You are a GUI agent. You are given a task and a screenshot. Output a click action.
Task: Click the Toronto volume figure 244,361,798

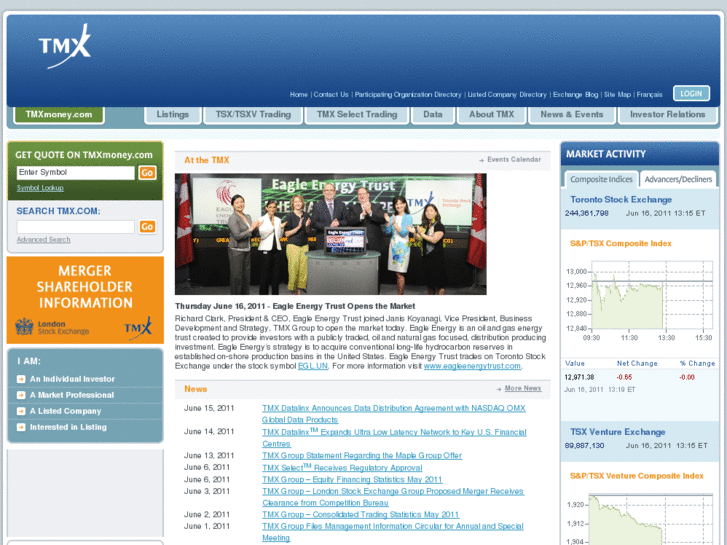[x=587, y=213]
